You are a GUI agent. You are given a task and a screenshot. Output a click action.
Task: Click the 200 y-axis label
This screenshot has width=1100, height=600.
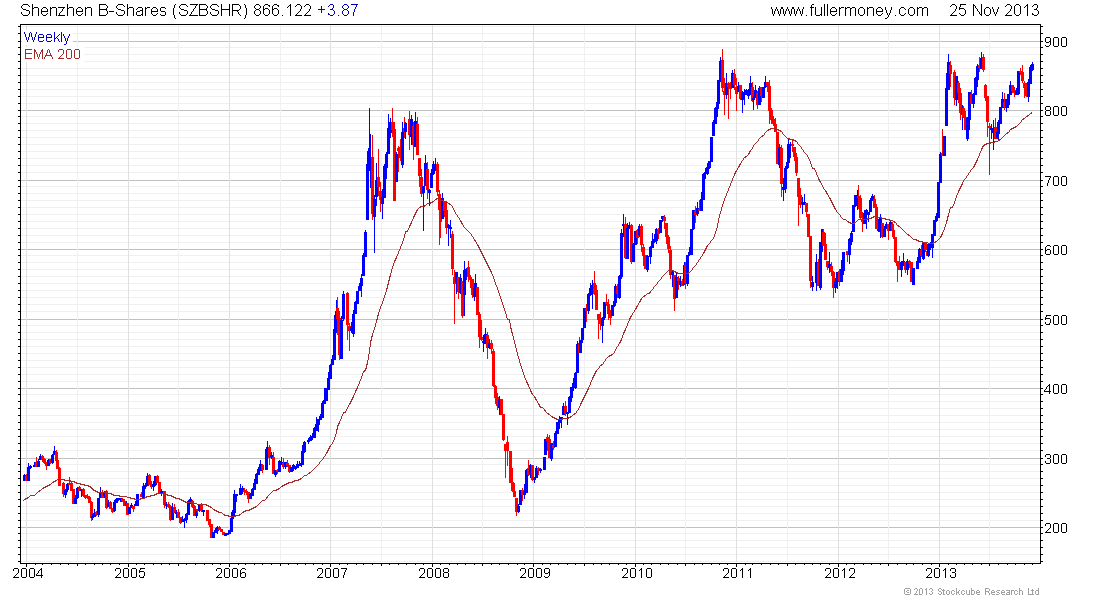coord(1055,528)
